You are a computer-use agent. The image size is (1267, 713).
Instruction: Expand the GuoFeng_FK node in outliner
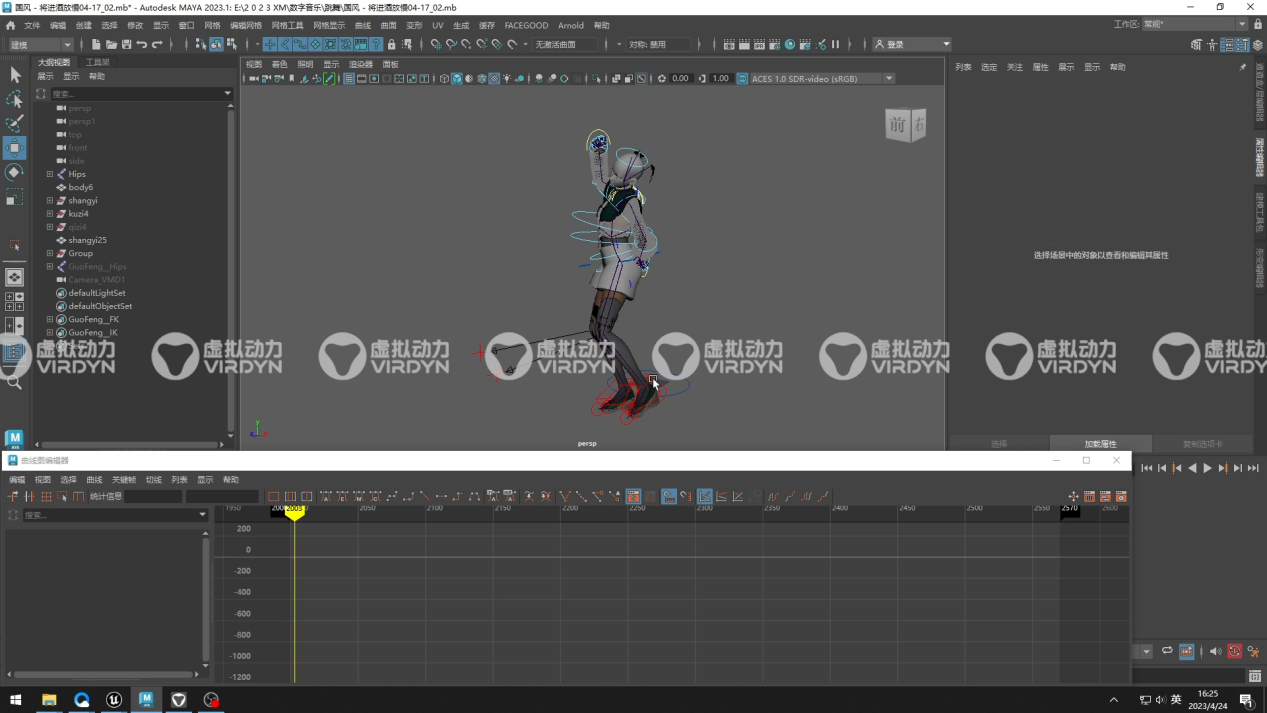(x=50, y=319)
